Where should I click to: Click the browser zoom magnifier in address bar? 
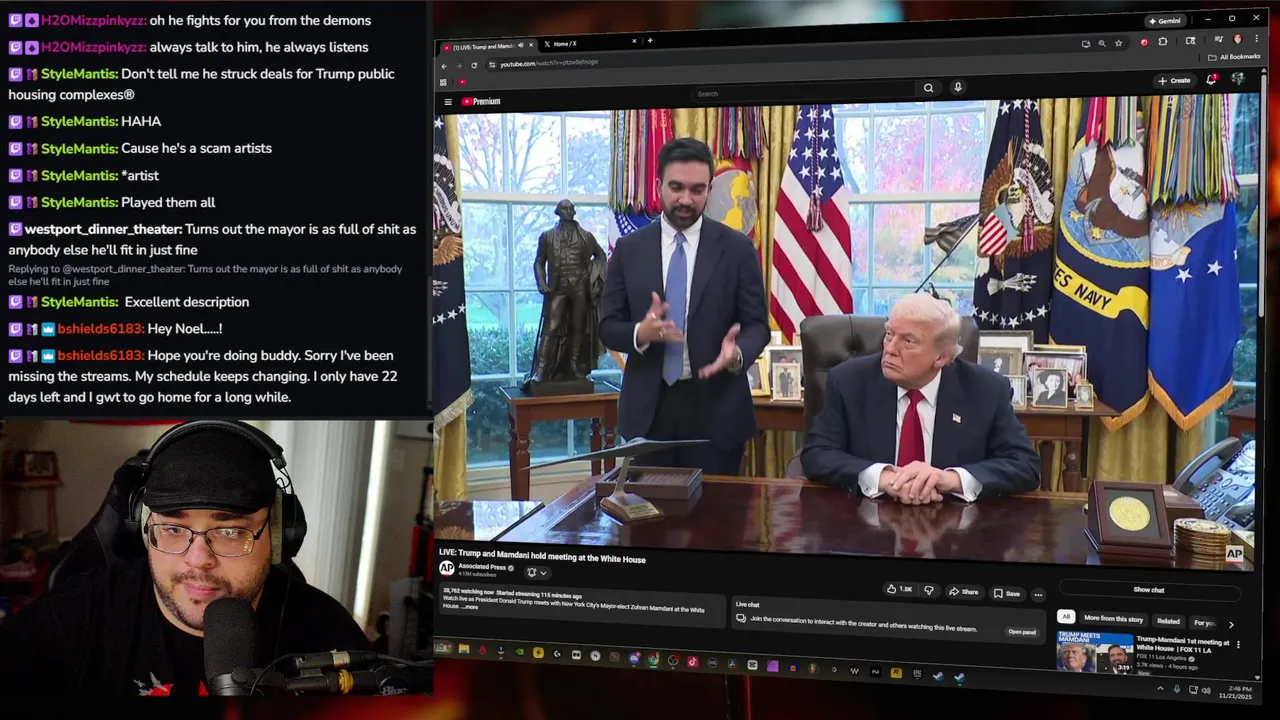[x=1102, y=43]
